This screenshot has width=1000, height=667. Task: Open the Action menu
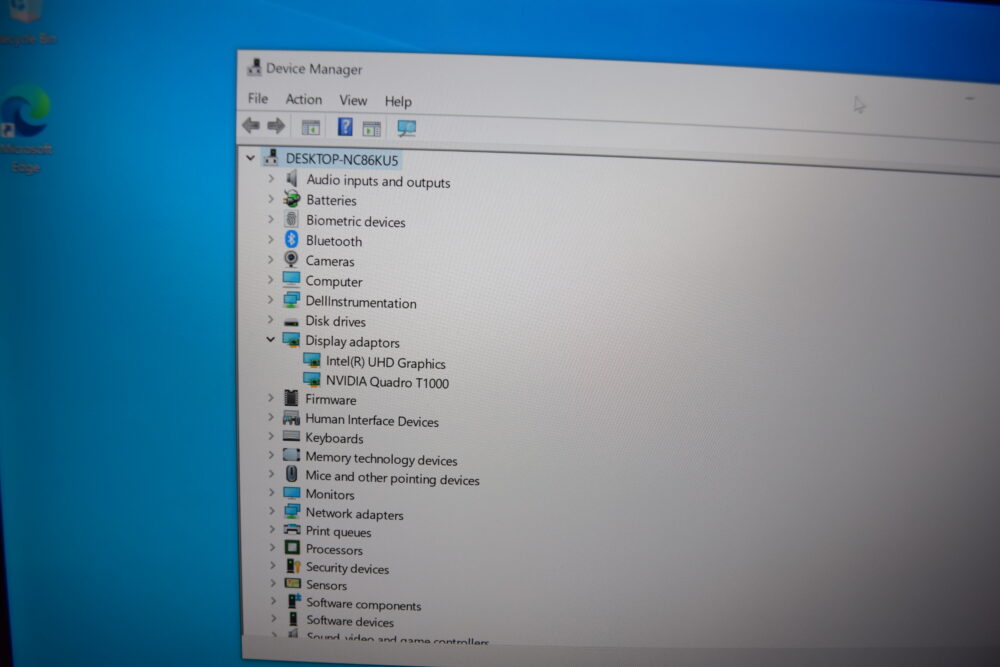pos(304,99)
